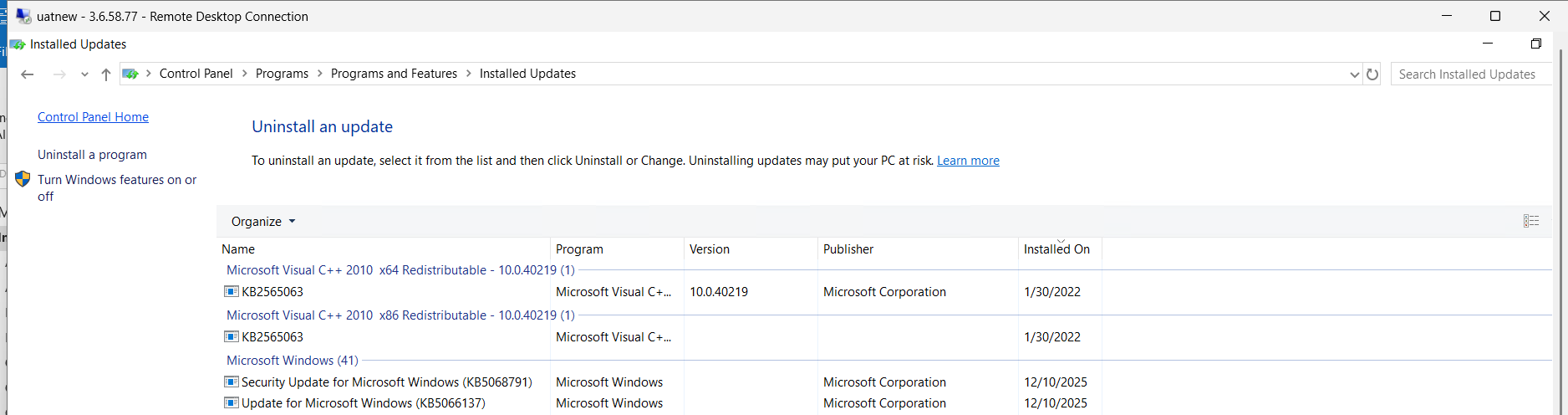Open the change view options icon

pos(1530,221)
